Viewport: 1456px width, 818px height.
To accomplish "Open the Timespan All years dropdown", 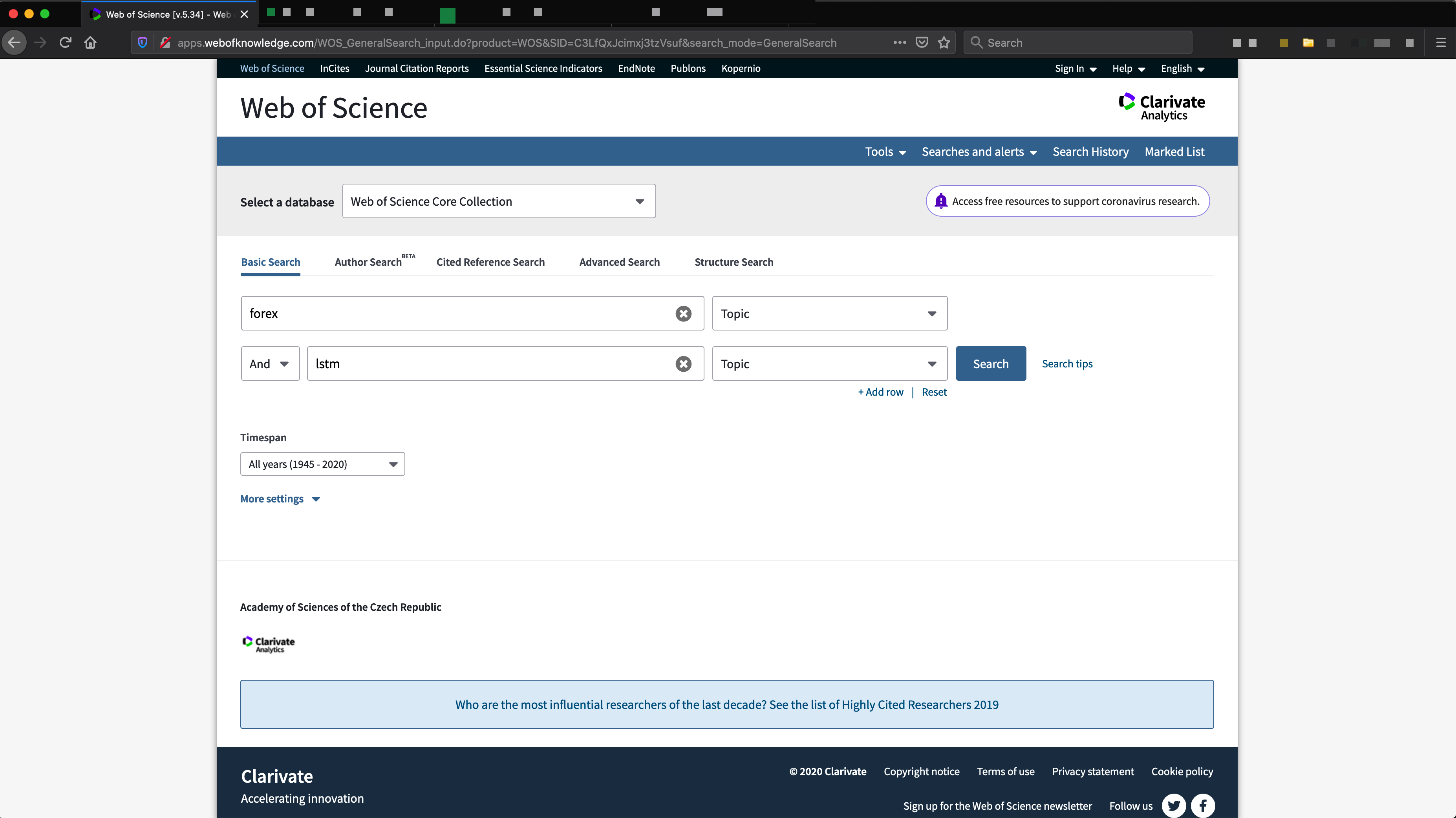I will tap(322, 464).
